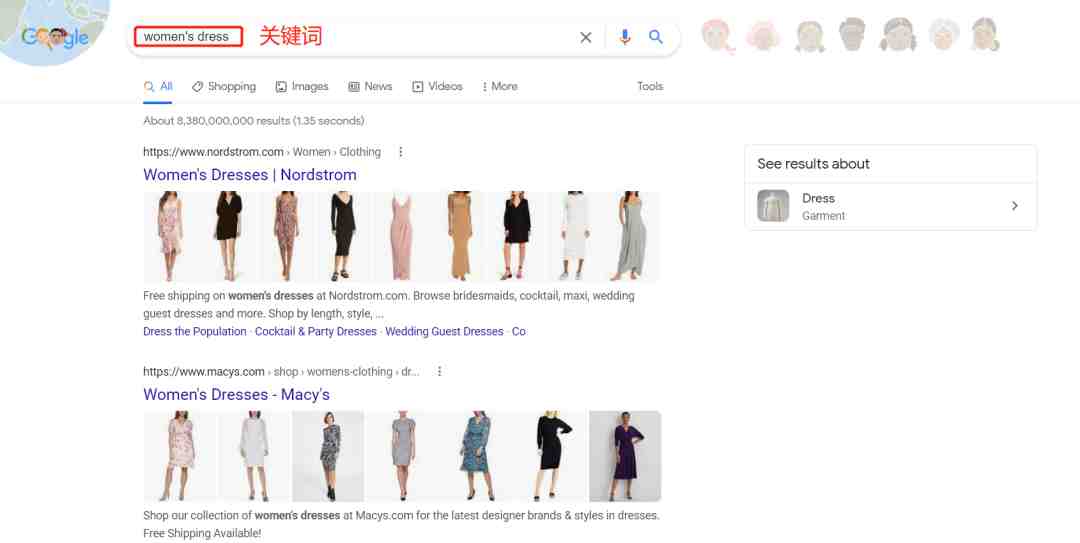
Task: Open the Videos results tab
Action: pos(437,86)
